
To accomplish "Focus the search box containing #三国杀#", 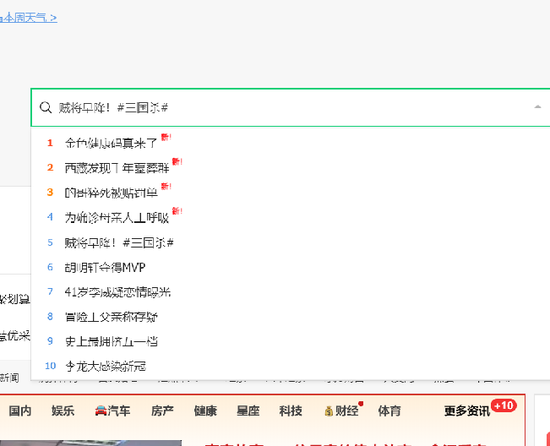I will [290, 108].
